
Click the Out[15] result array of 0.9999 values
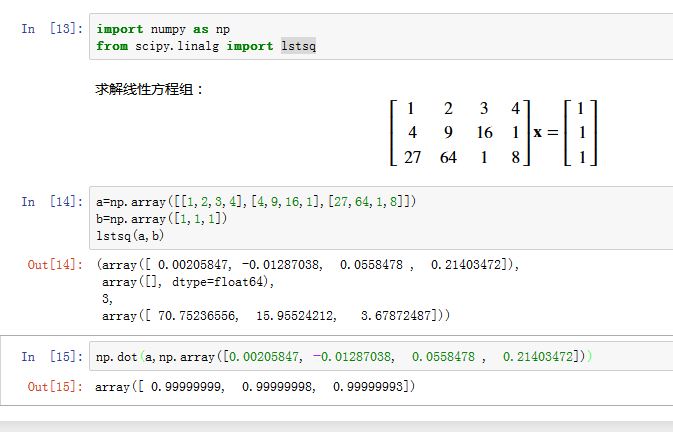point(254,387)
